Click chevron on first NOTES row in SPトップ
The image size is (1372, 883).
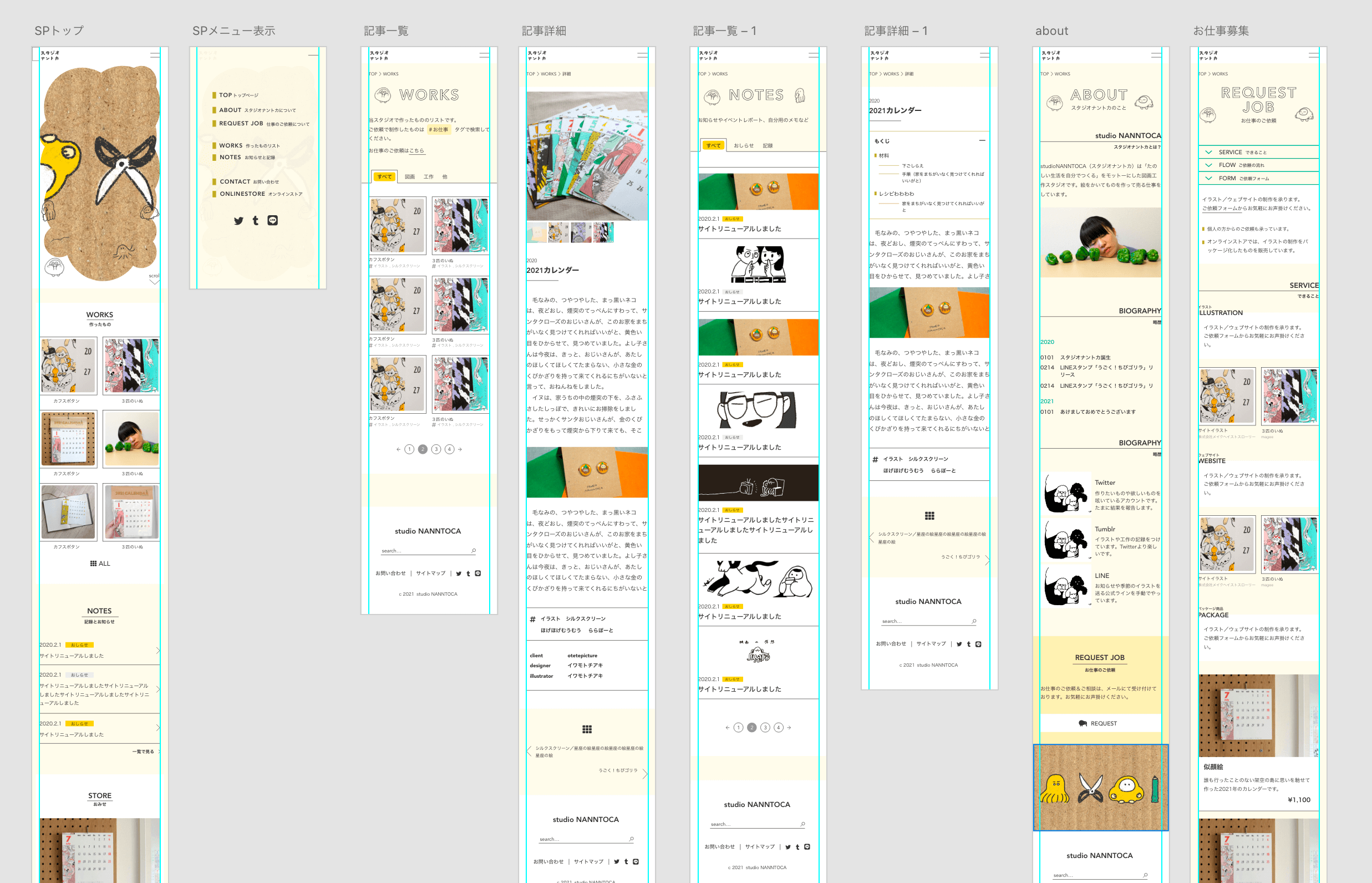(x=157, y=651)
